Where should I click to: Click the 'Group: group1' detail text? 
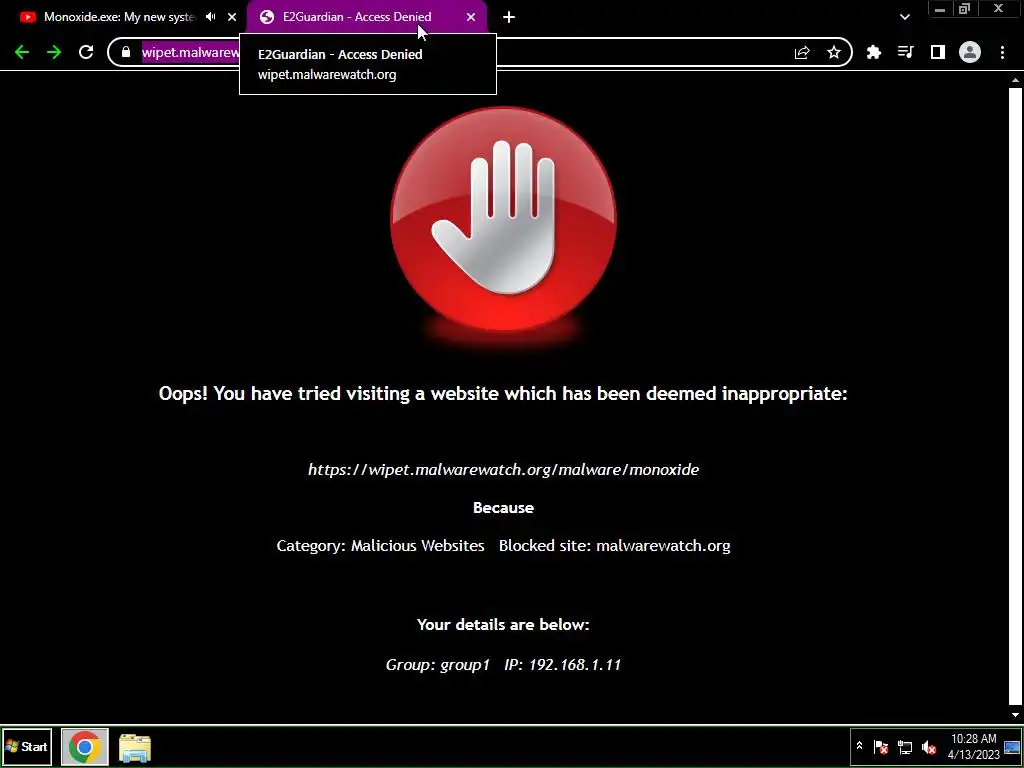click(438, 665)
